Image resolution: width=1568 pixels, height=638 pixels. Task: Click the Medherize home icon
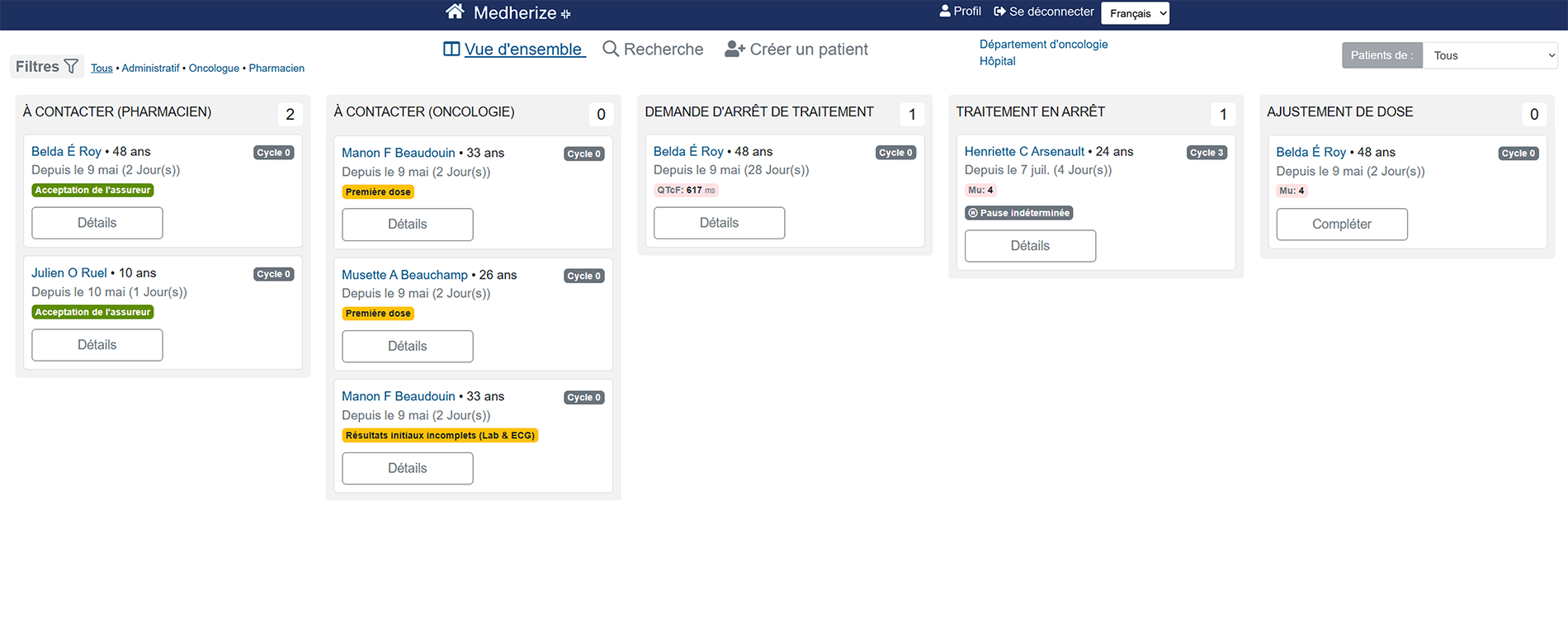tap(455, 12)
